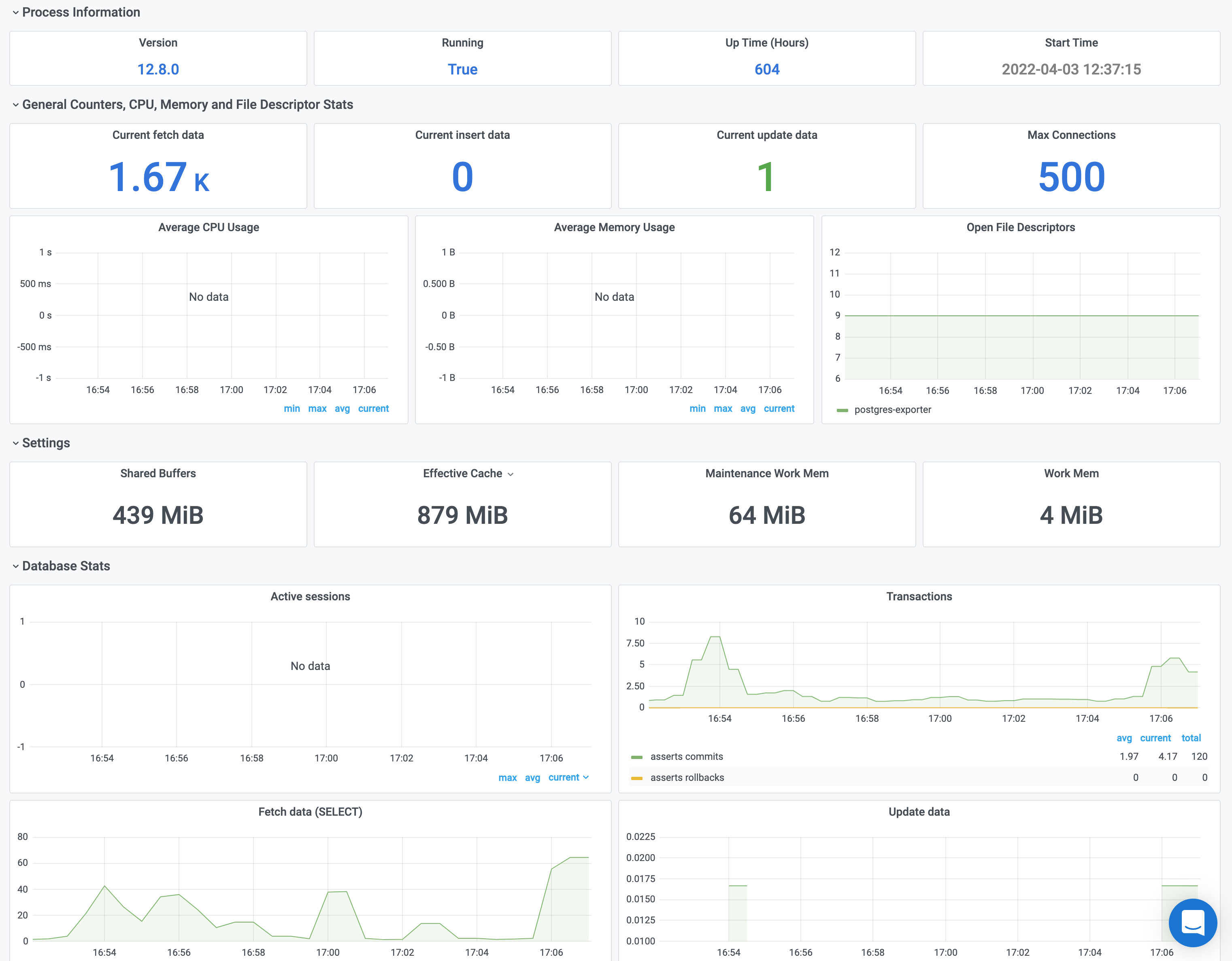
Task: Hide the postgres-exporter series in Open File Descriptors
Action: (x=893, y=409)
